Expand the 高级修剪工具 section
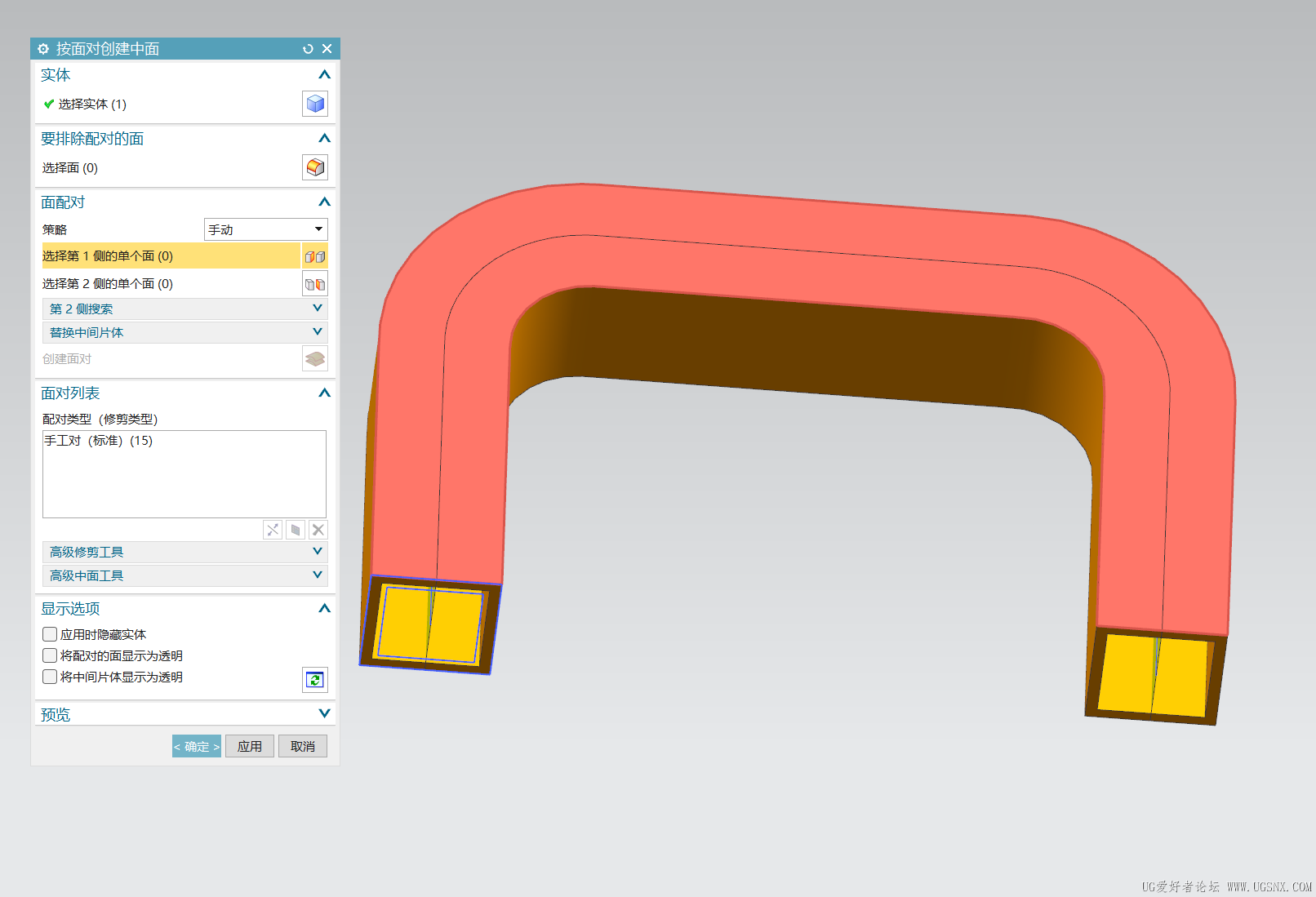The height and width of the screenshot is (897, 1316). click(185, 552)
